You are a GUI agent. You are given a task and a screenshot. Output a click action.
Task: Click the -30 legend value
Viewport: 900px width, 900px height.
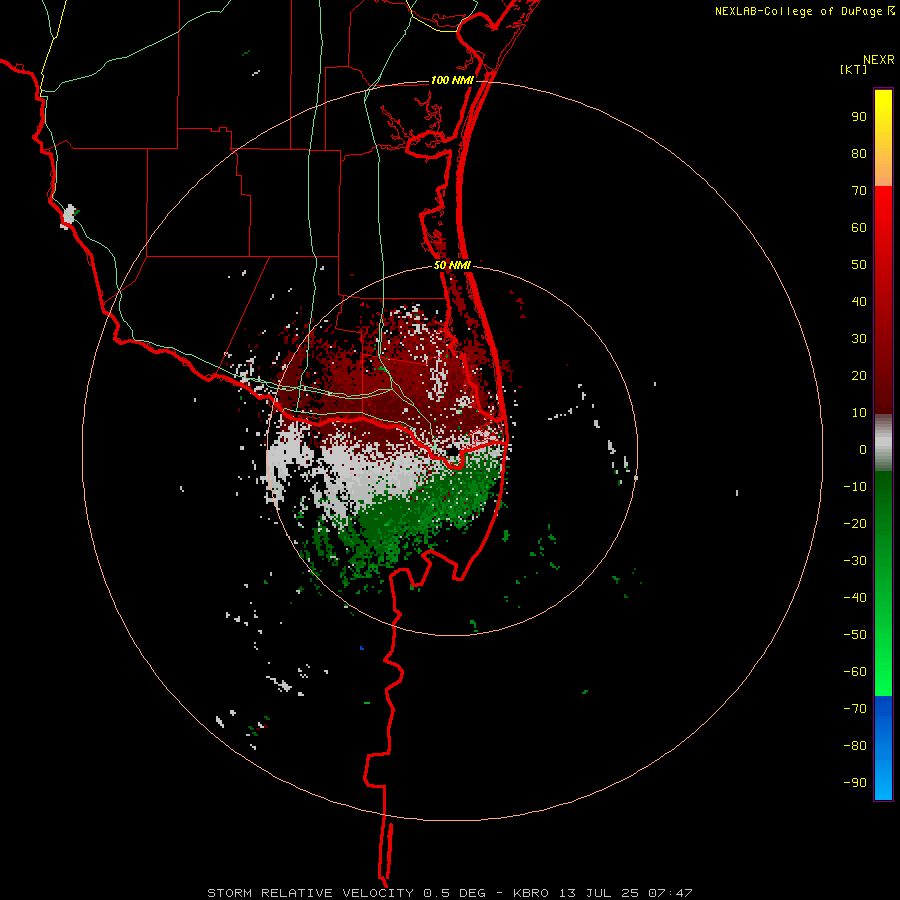point(855,561)
